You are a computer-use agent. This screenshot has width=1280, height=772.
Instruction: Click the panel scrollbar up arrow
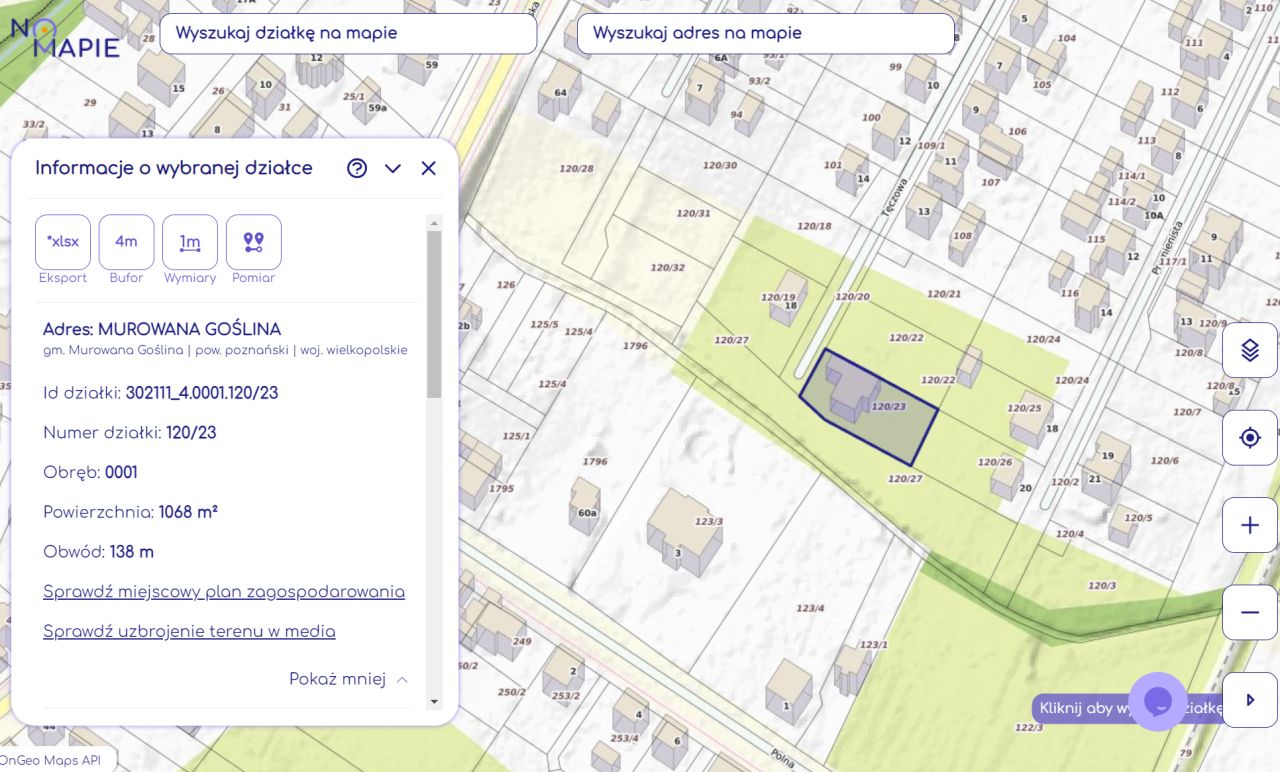click(x=434, y=223)
